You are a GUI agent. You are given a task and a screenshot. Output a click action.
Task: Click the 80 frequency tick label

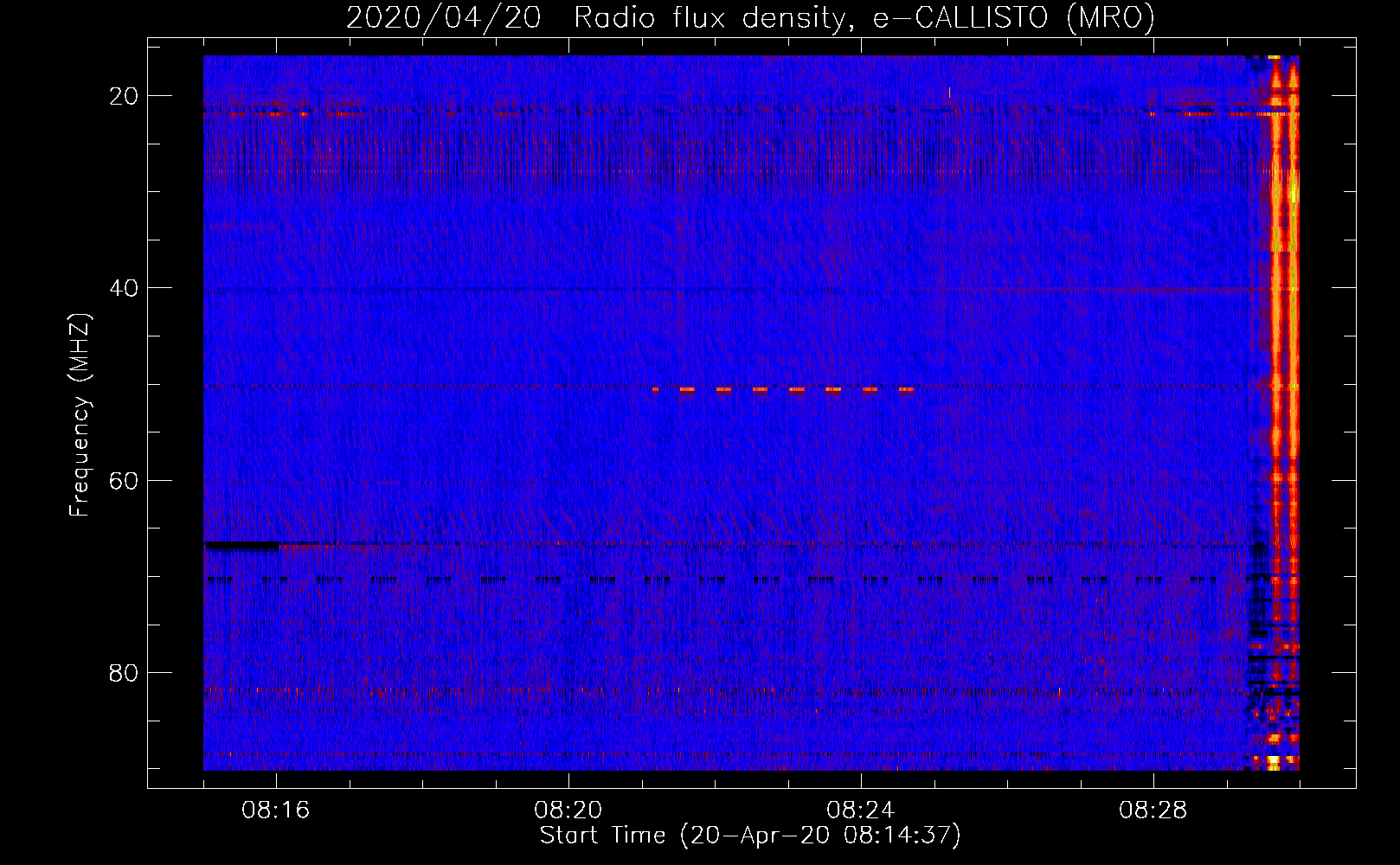(x=124, y=672)
